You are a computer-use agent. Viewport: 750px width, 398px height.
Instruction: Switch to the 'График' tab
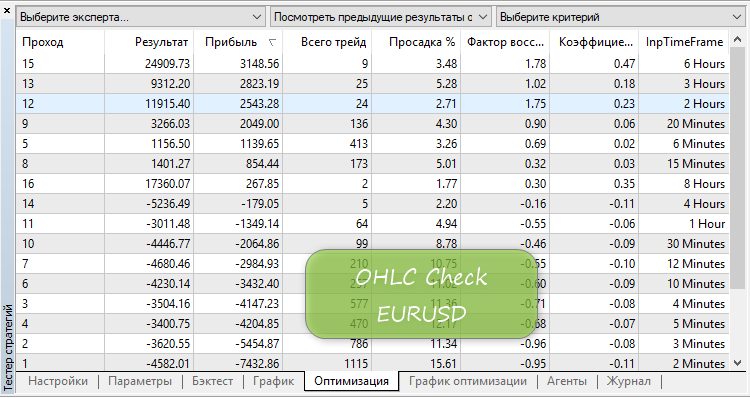pyautogui.click(x=274, y=381)
